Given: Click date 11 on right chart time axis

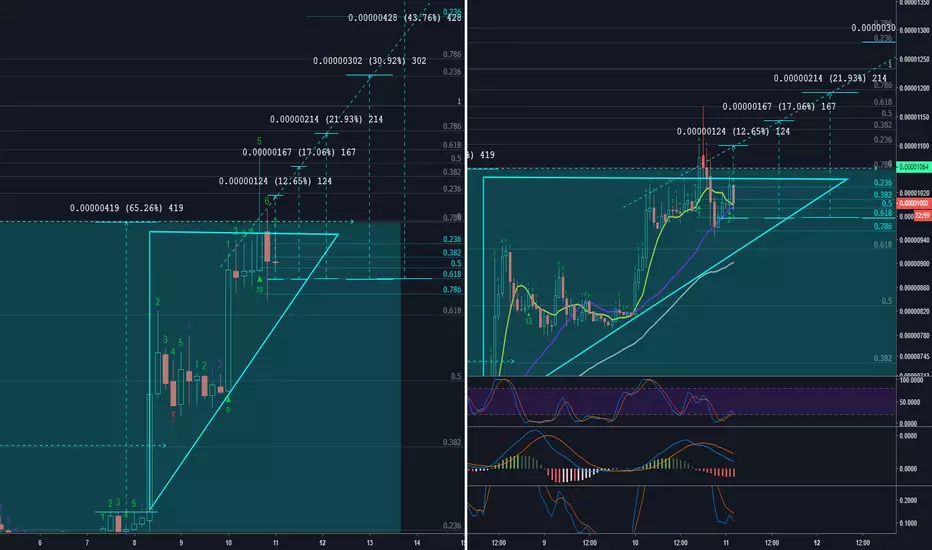Looking at the screenshot, I should click(726, 543).
